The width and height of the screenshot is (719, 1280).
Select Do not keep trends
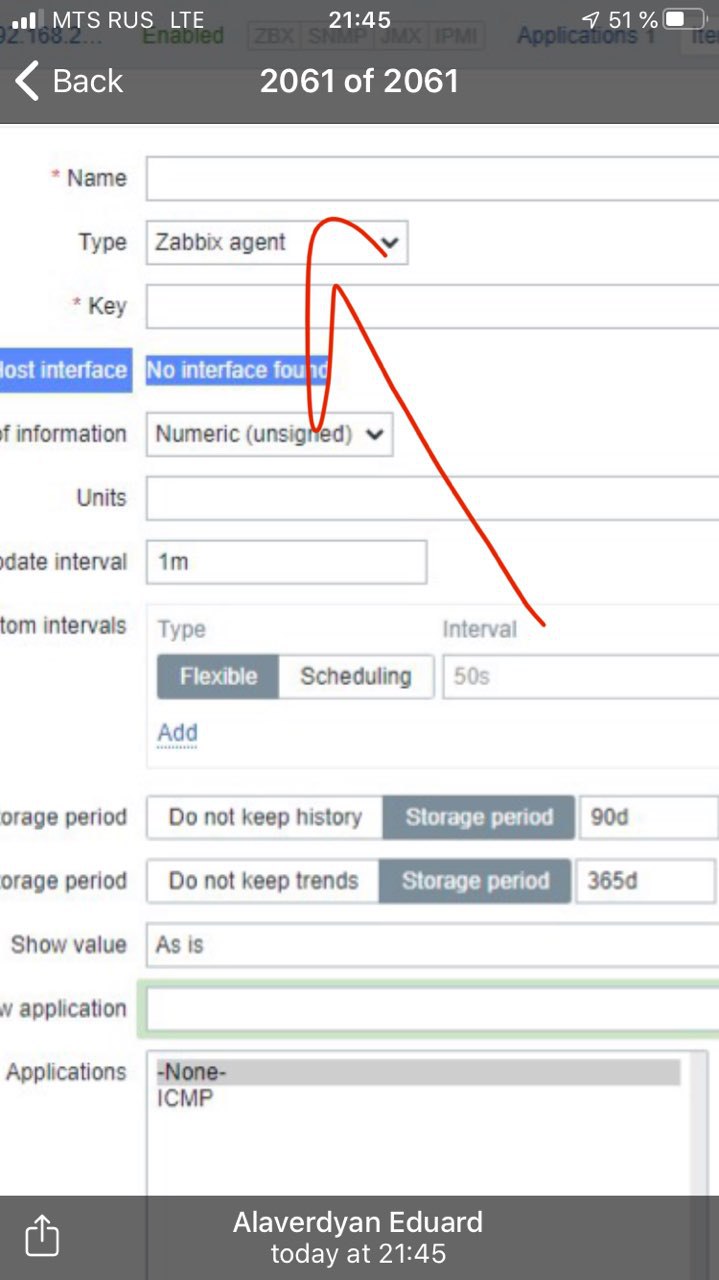pyautogui.click(x=263, y=881)
